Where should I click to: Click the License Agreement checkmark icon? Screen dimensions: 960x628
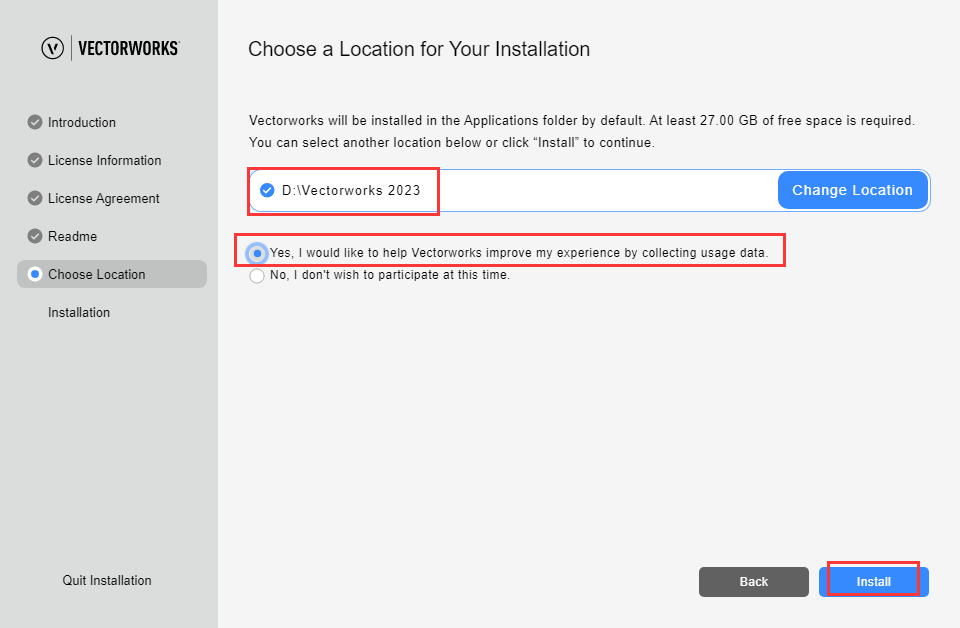point(35,198)
